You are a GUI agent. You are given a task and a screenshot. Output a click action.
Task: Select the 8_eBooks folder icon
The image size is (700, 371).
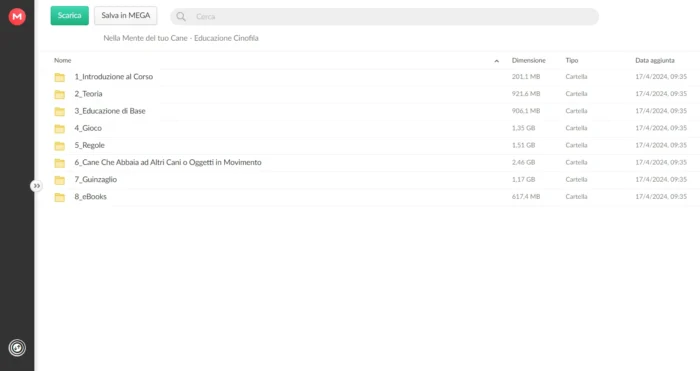pyautogui.click(x=60, y=197)
